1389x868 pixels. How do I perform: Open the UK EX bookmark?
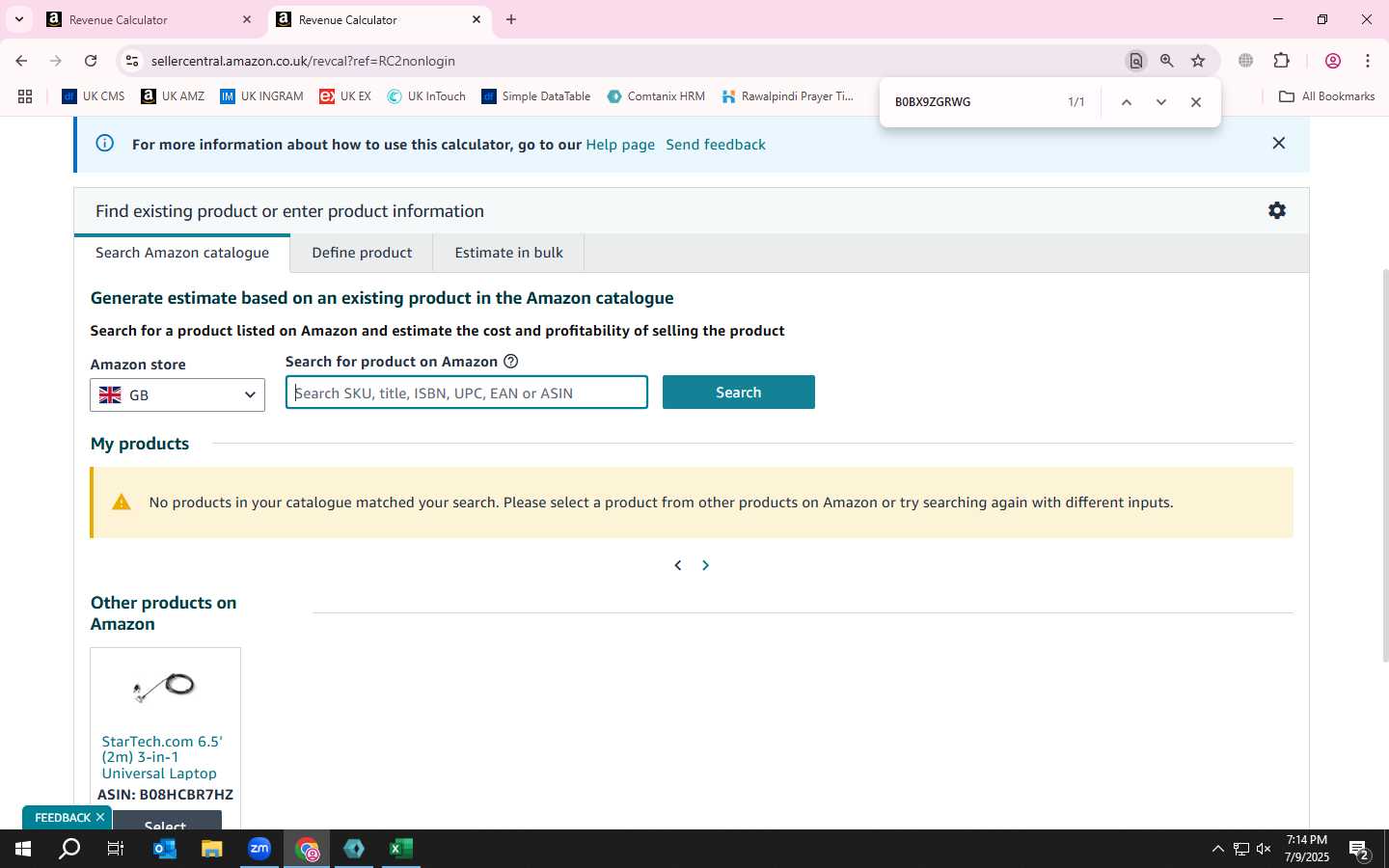coord(345,96)
